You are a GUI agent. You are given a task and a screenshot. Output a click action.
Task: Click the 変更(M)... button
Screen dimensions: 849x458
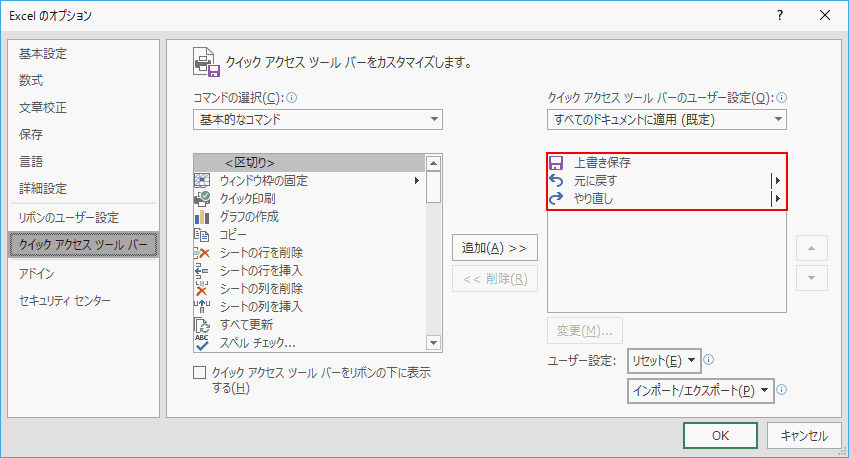coord(585,331)
